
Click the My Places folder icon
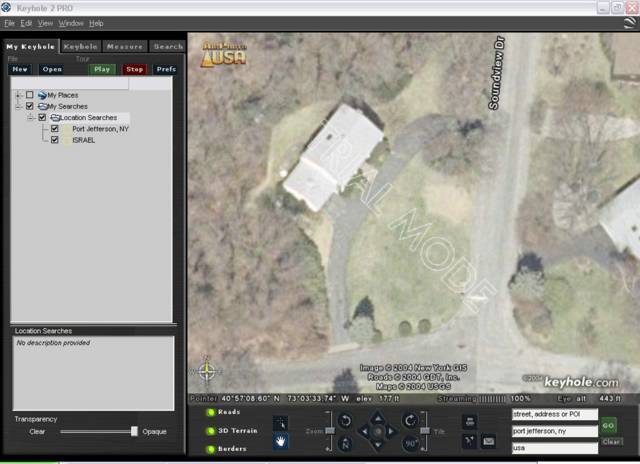[x=42, y=95]
